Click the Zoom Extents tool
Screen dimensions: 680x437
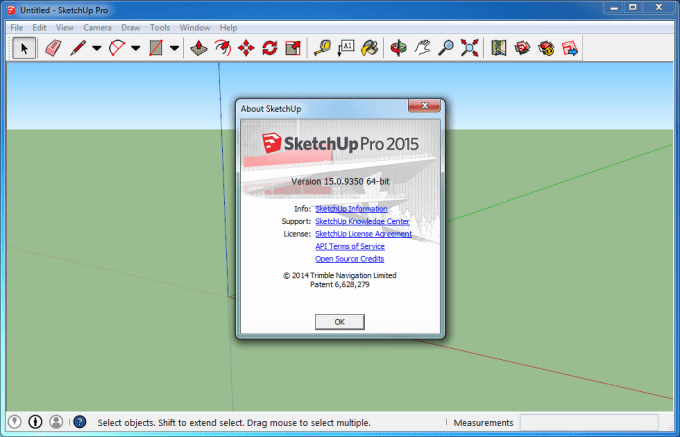point(469,48)
